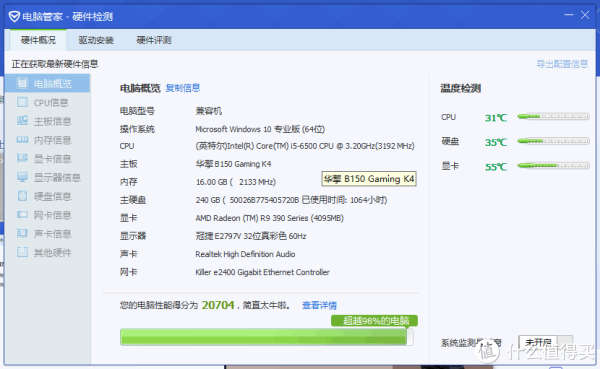This screenshot has width=600, height=369.
Task: Open the 网卡信息 network card icon
Action: [x=23, y=215]
